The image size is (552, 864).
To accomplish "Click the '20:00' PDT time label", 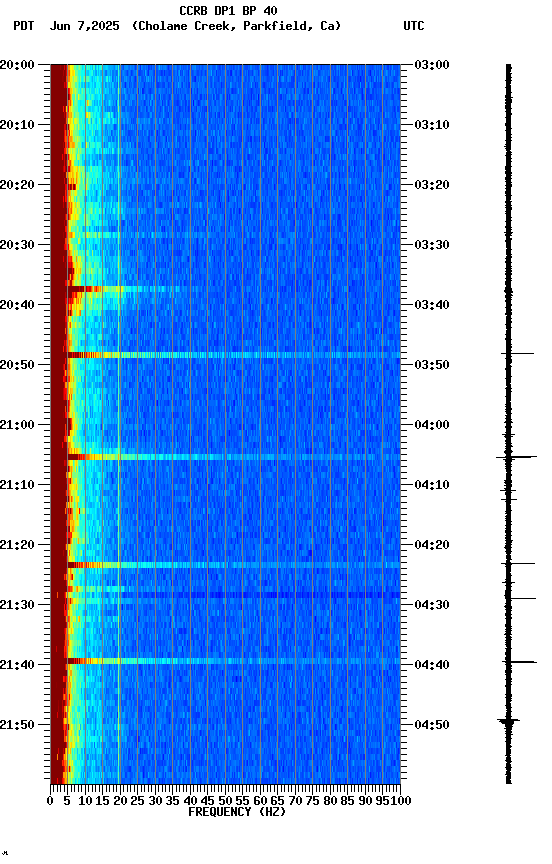I will tap(17, 65).
